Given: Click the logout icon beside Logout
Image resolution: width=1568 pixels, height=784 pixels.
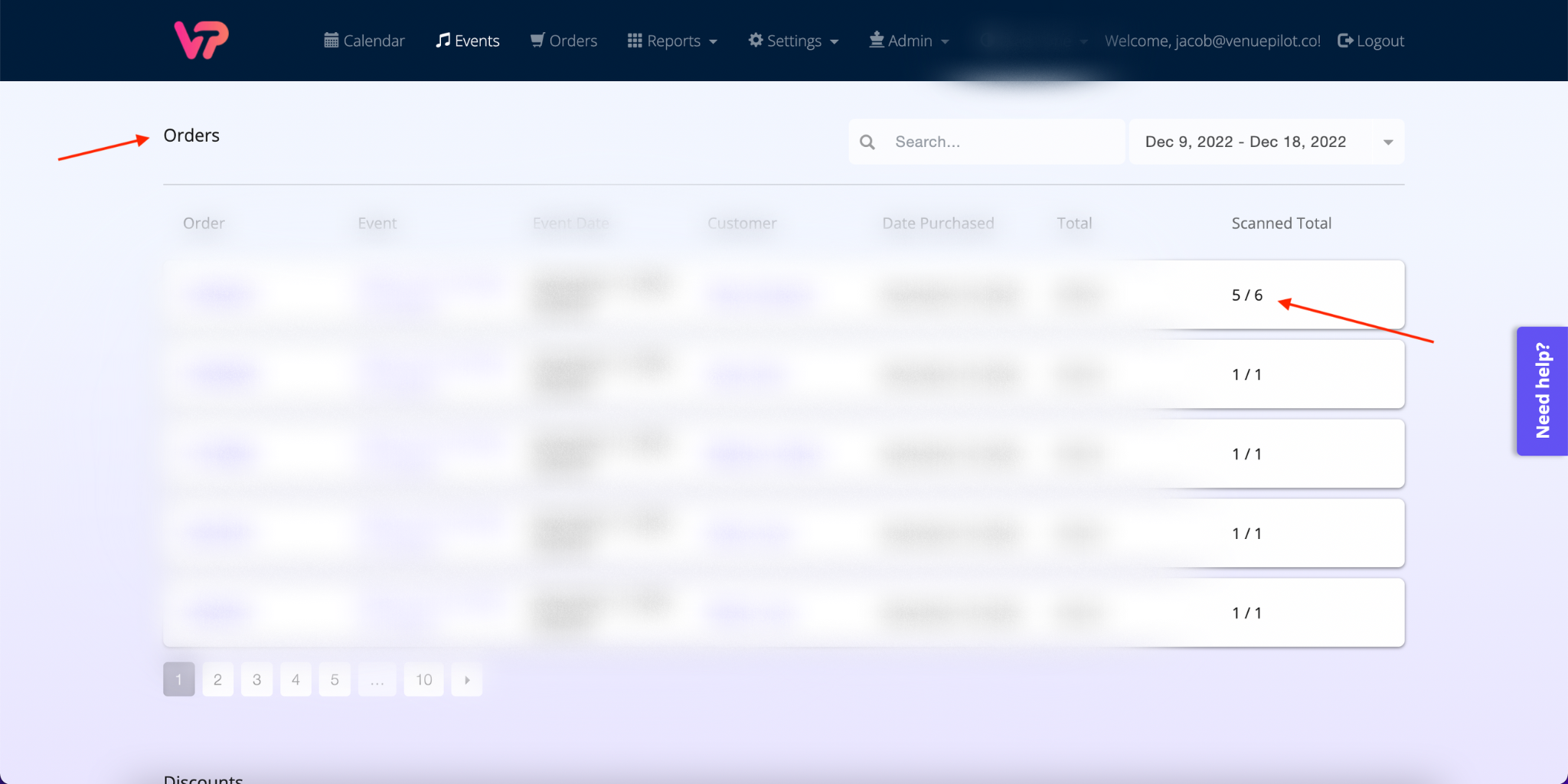Looking at the screenshot, I should coord(1344,40).
